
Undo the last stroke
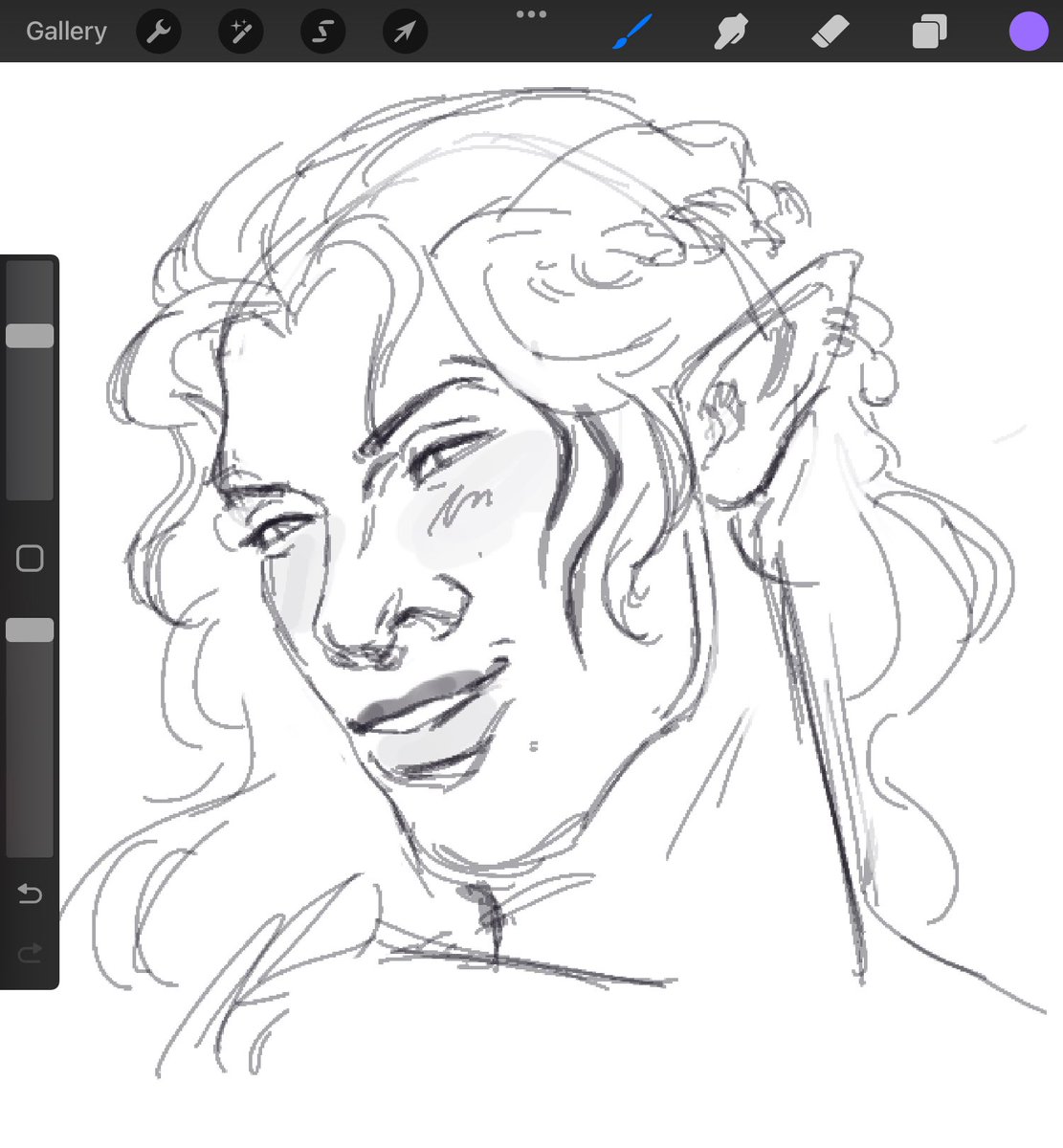click(30, 894)
